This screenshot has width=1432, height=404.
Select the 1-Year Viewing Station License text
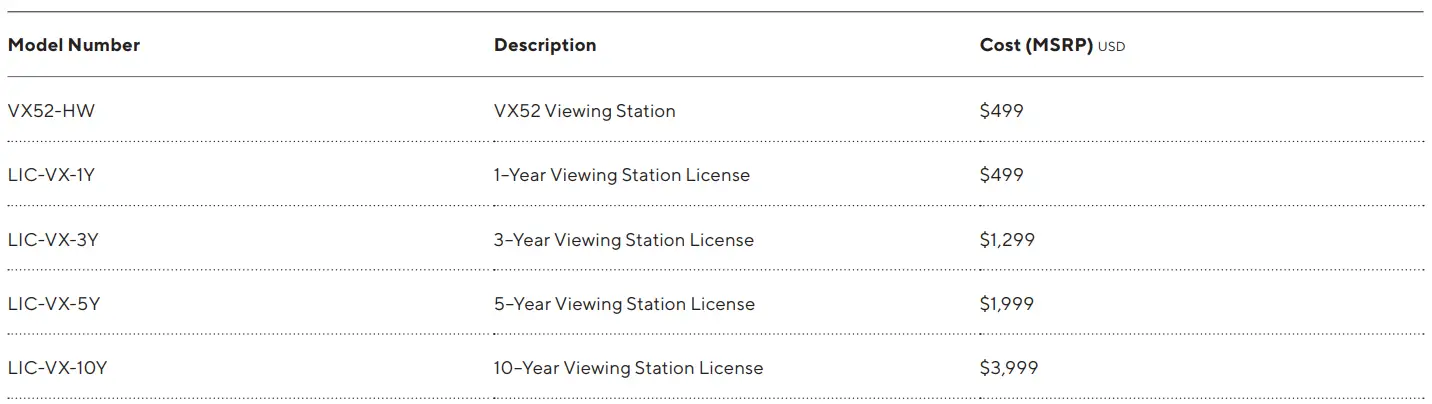[622, 175]
